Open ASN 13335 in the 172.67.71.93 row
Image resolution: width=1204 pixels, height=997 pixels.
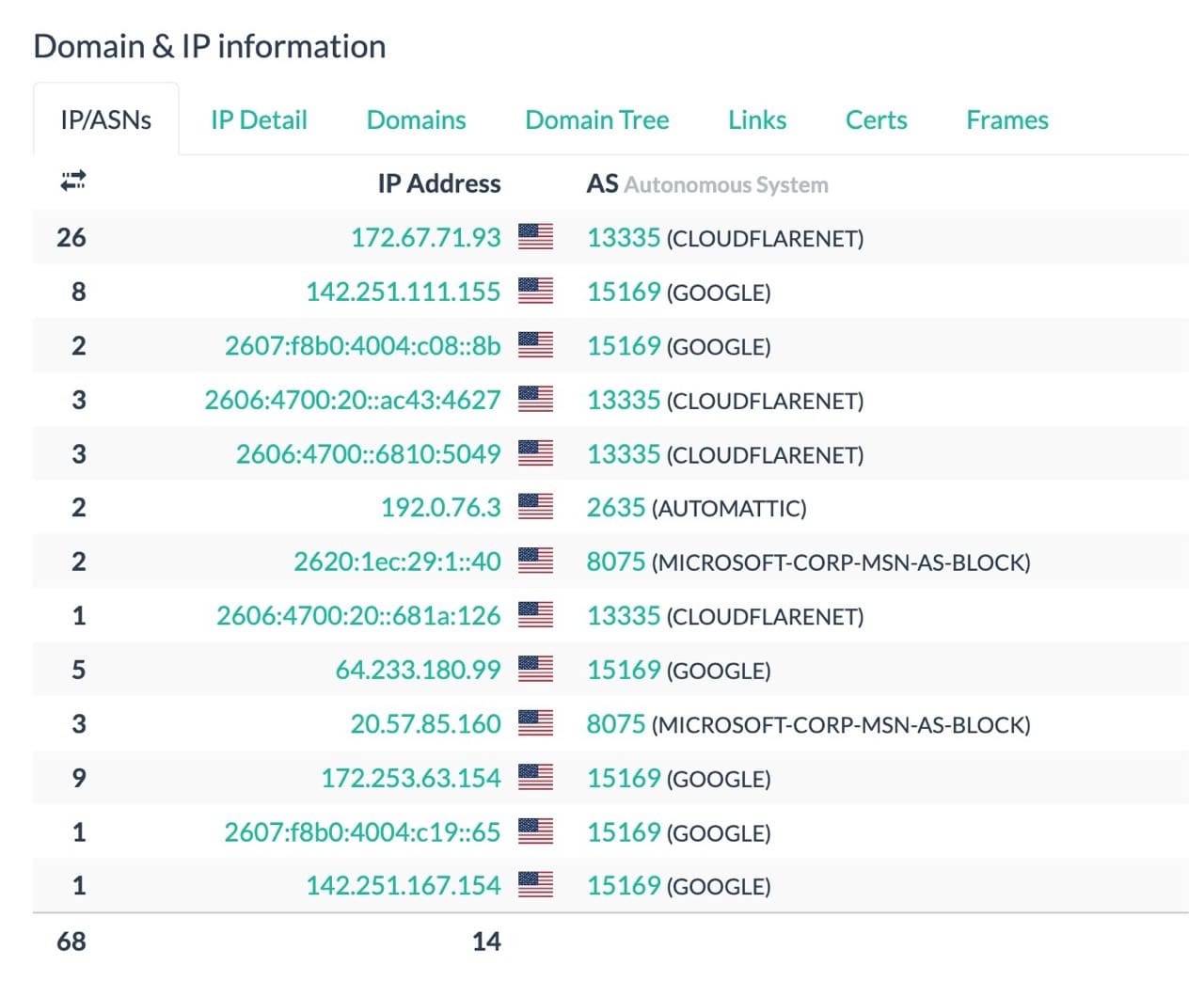tap(624, 237)
